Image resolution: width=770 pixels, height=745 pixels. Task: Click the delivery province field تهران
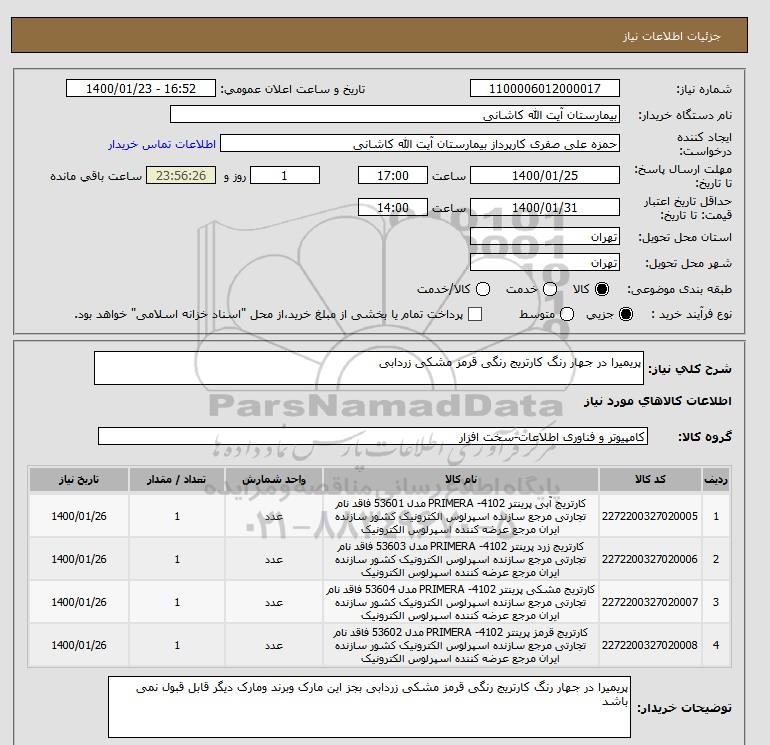coord(545,237)
